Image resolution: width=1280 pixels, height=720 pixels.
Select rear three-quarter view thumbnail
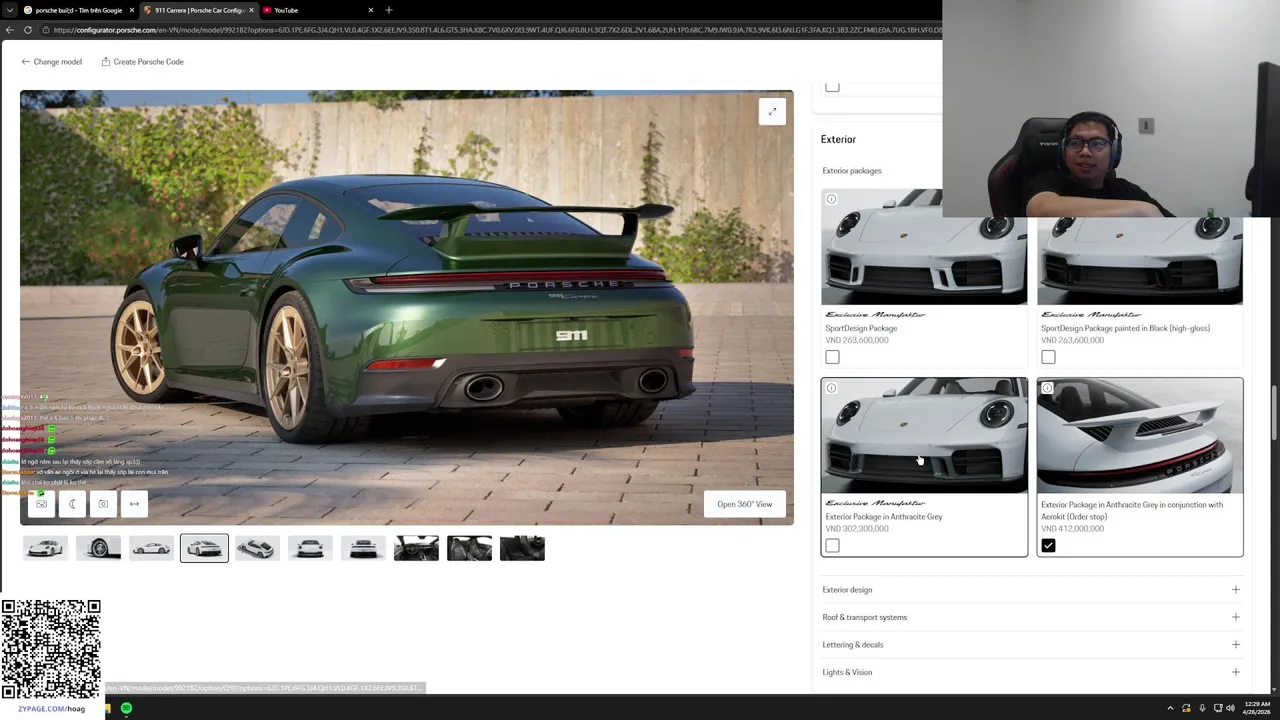click(x=204, y=548)
